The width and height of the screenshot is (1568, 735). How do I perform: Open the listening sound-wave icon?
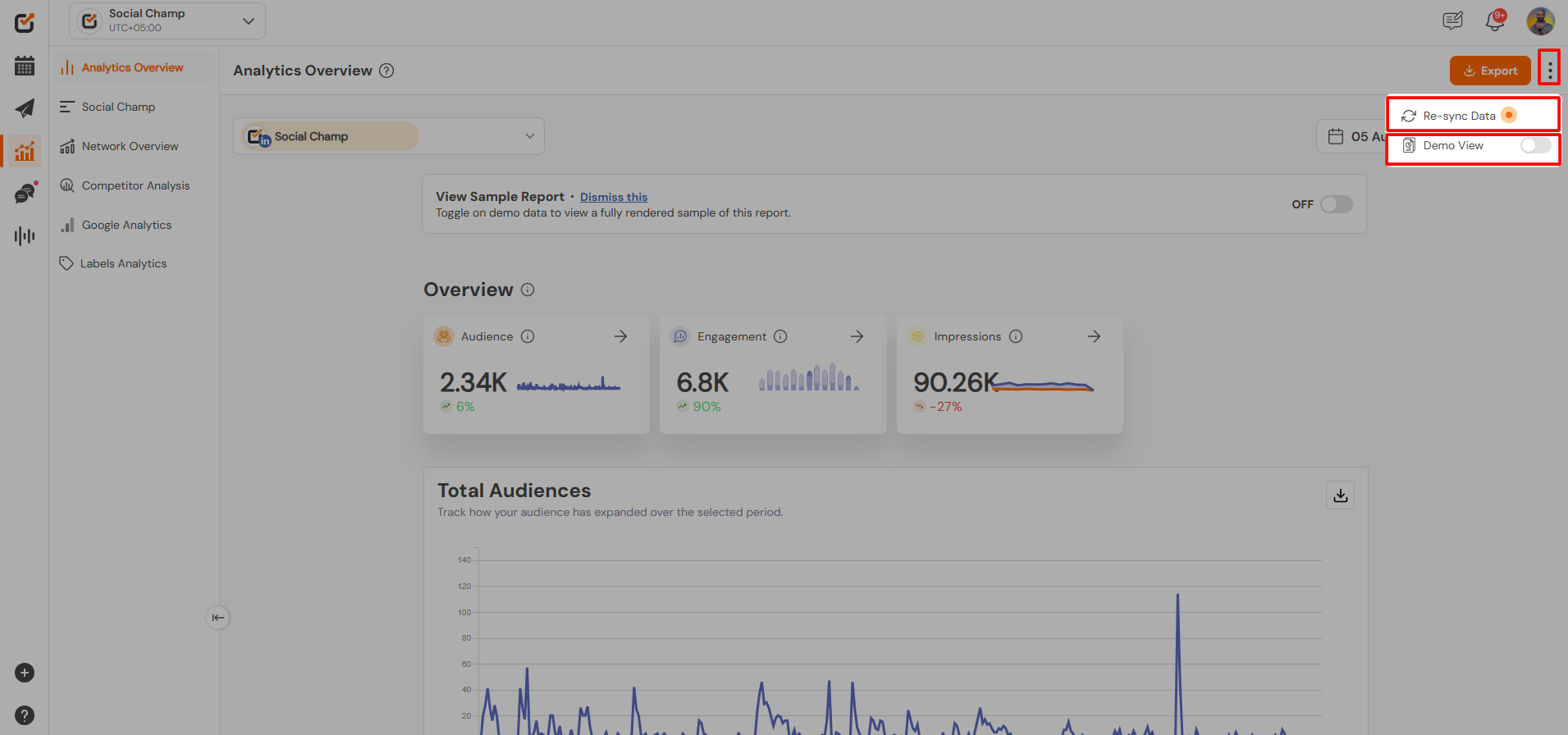point(25,236)
